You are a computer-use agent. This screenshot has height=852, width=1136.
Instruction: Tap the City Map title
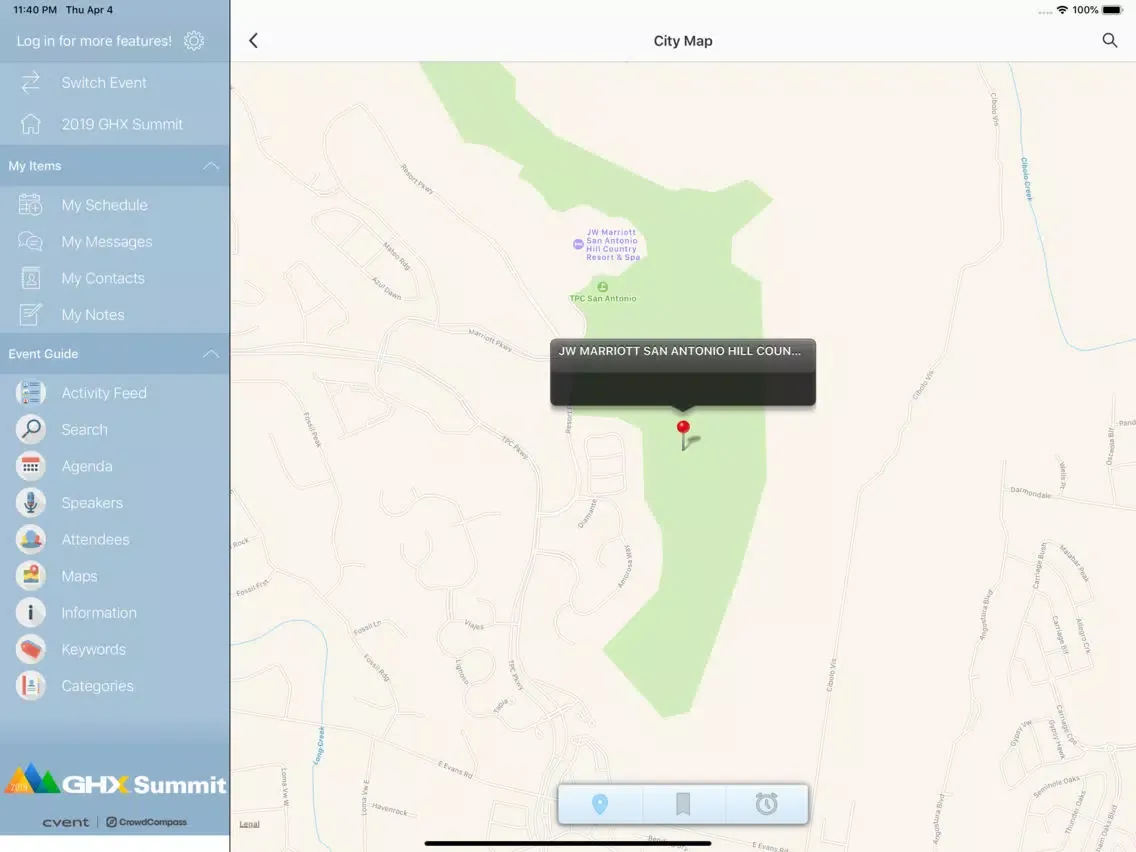point(682,41)
